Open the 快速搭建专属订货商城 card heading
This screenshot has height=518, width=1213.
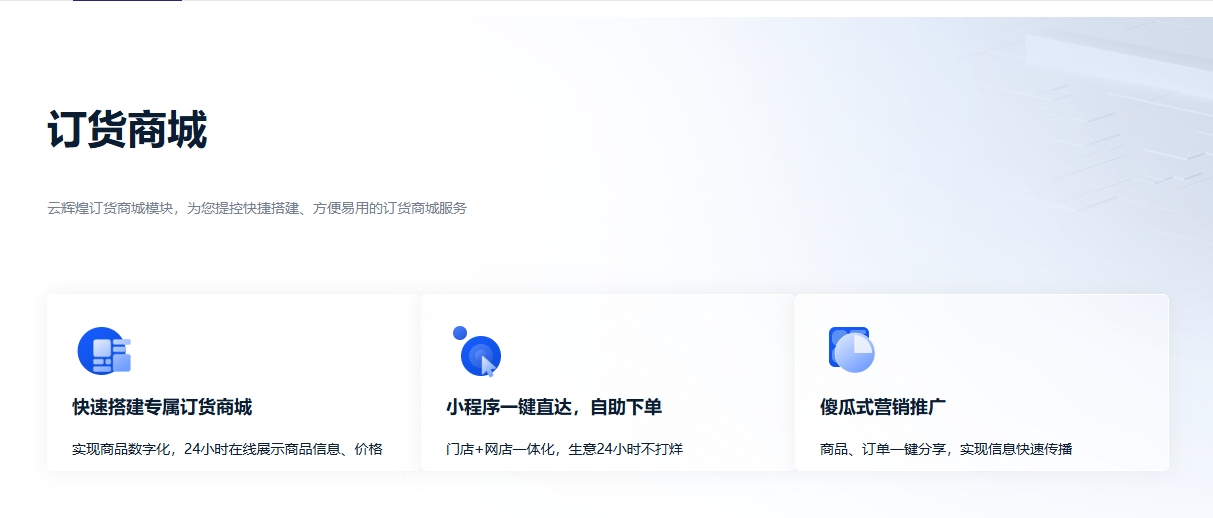tap(162, 407)
